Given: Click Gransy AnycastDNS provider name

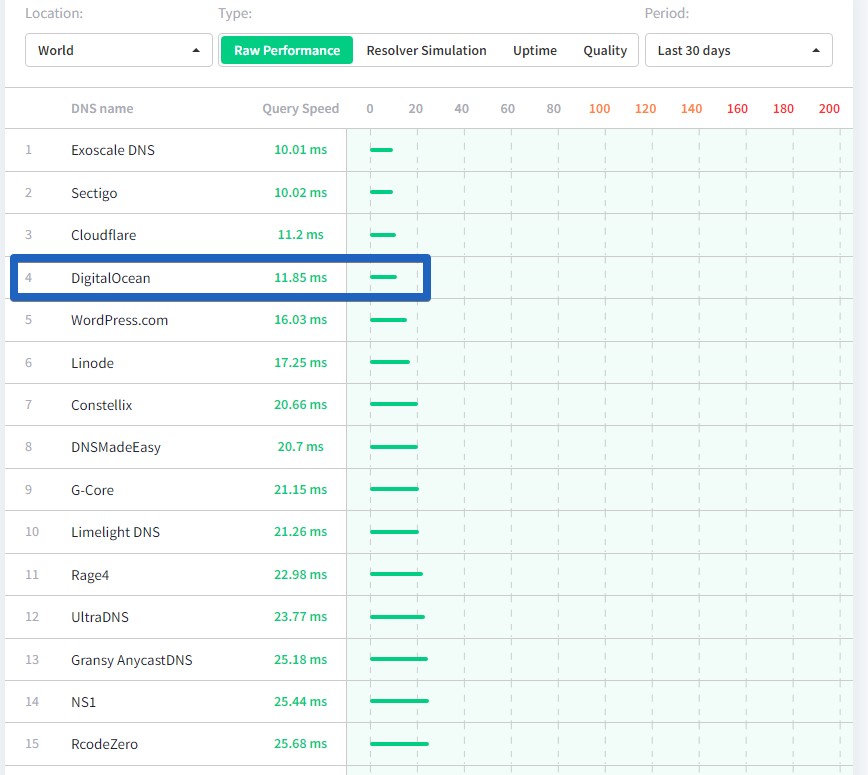Looking at the screenshot, I should point(132,660).
